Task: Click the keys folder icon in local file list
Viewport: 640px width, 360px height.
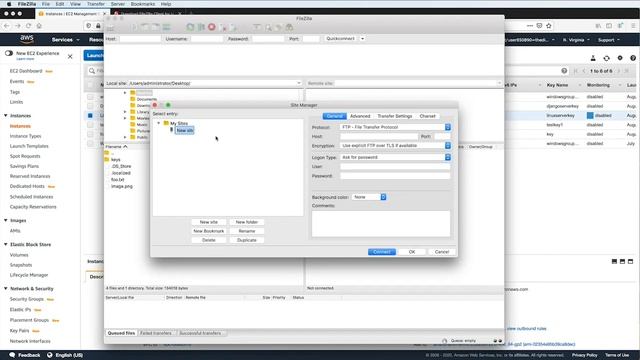Action: (107, 160)
